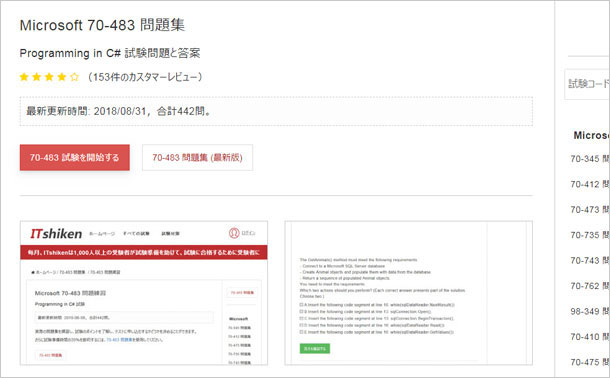Click the 試験コード search field
The height and width of the screenshot is (378, 610).
pos(587,84)
